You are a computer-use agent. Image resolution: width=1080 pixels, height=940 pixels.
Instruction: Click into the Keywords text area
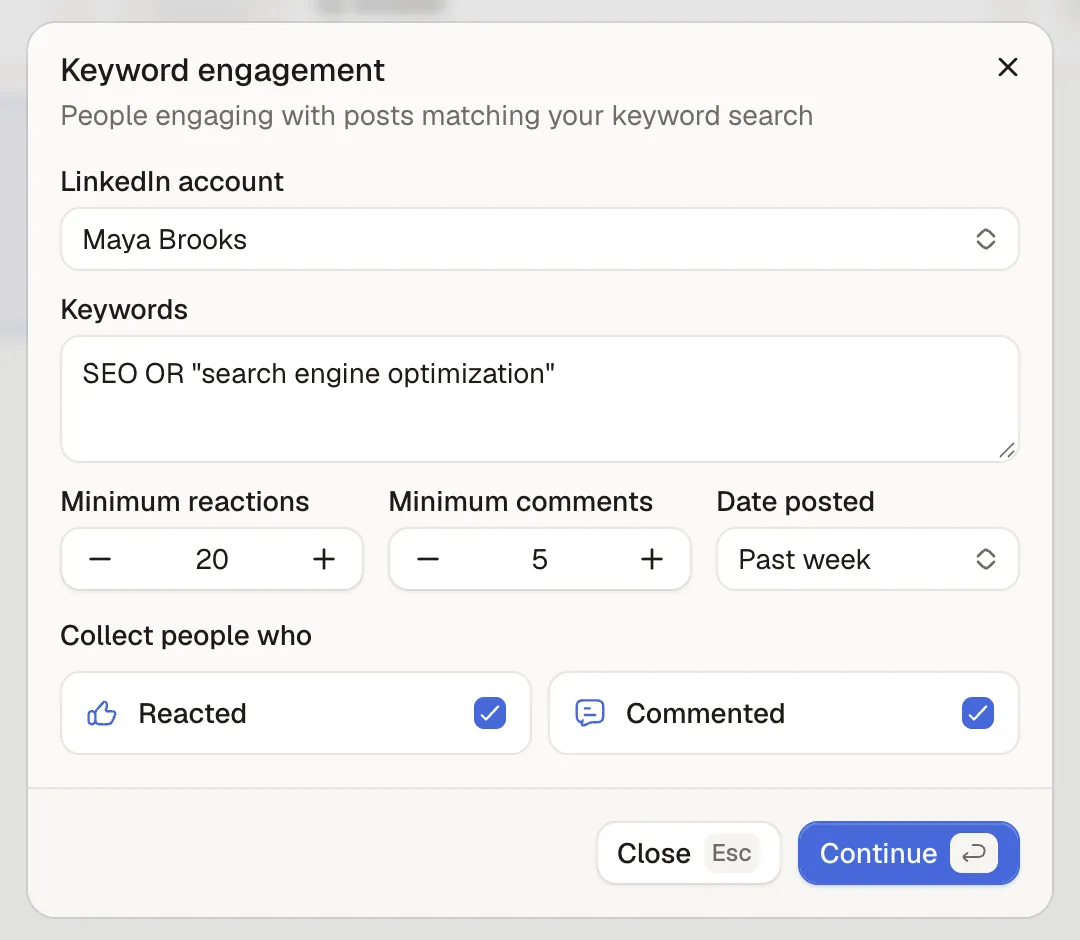[x=539, y=399]
